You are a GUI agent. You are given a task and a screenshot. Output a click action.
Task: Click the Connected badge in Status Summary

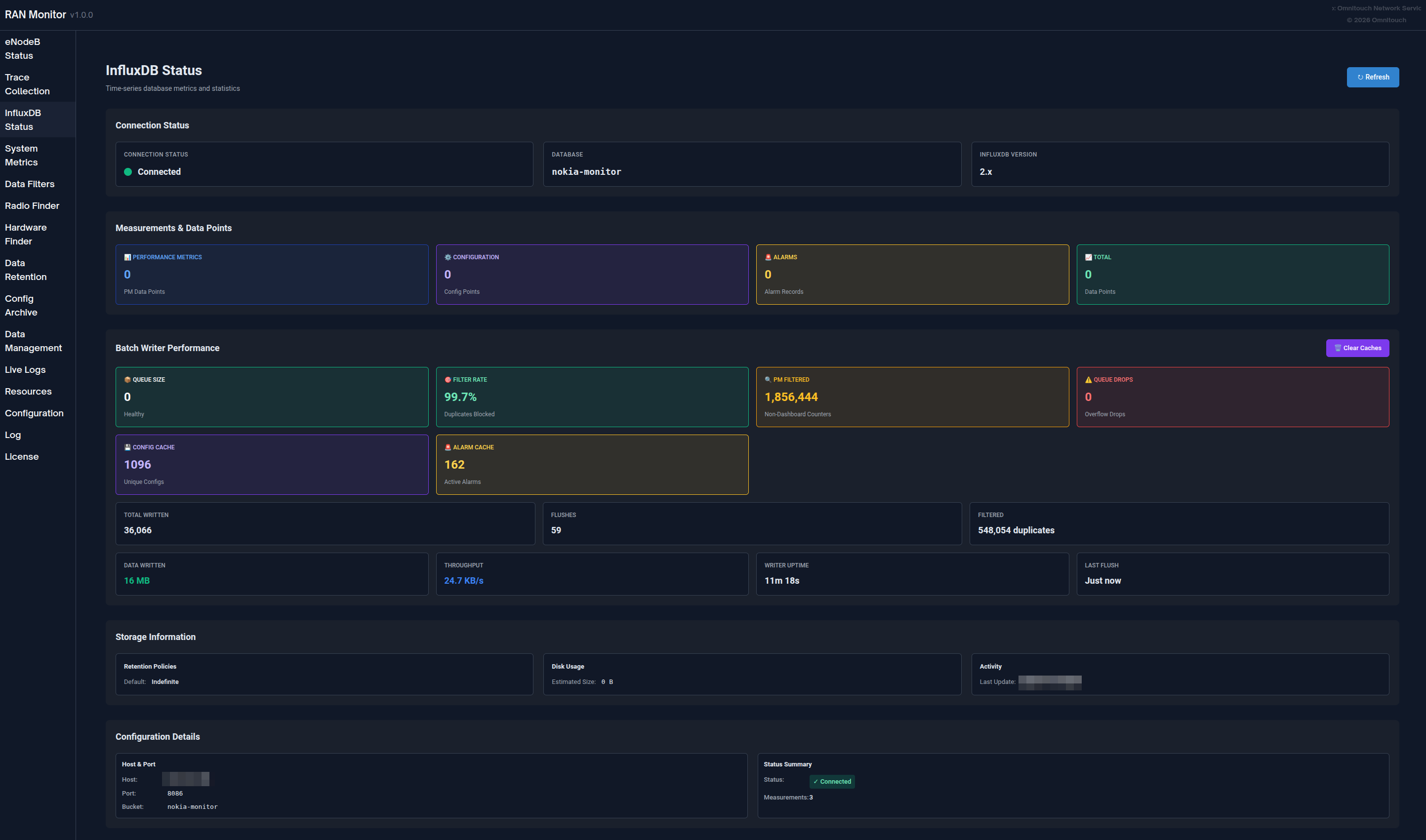(832, 782)
